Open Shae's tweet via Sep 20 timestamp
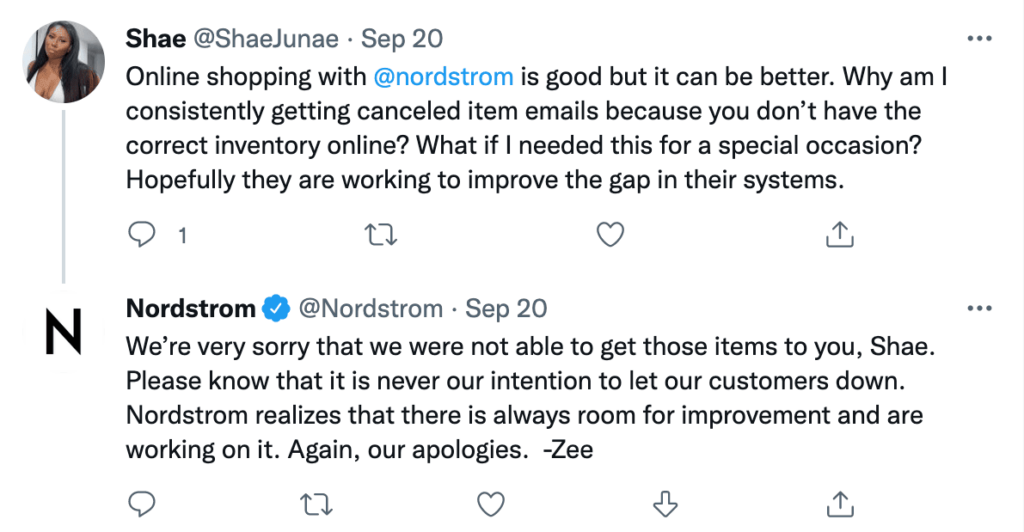The height and width of the screenshot is (532, 1024). coord(402,40)
